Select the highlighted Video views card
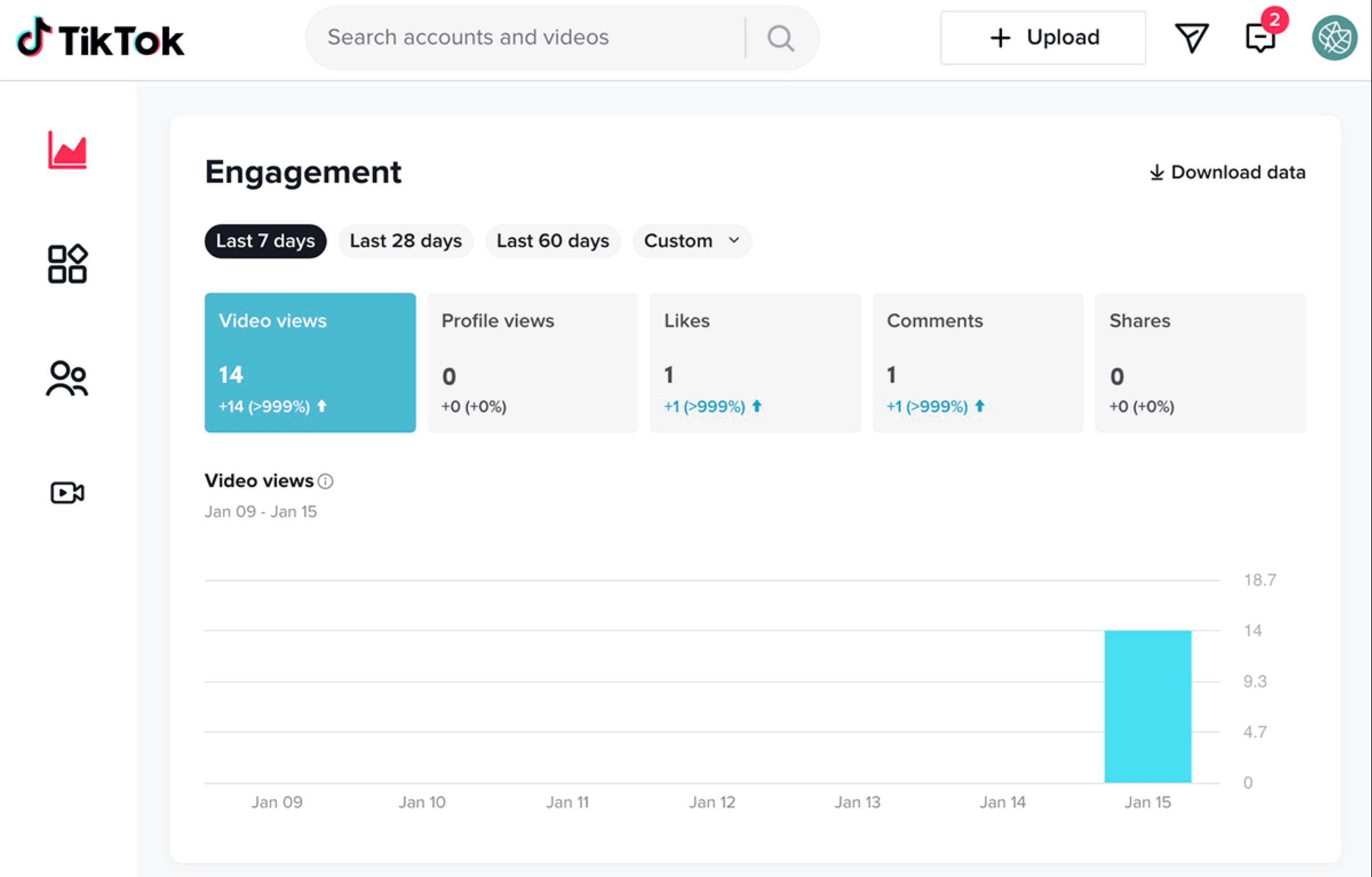The height and width of the screenshot is (877, 1372). (x=309, y=363)
